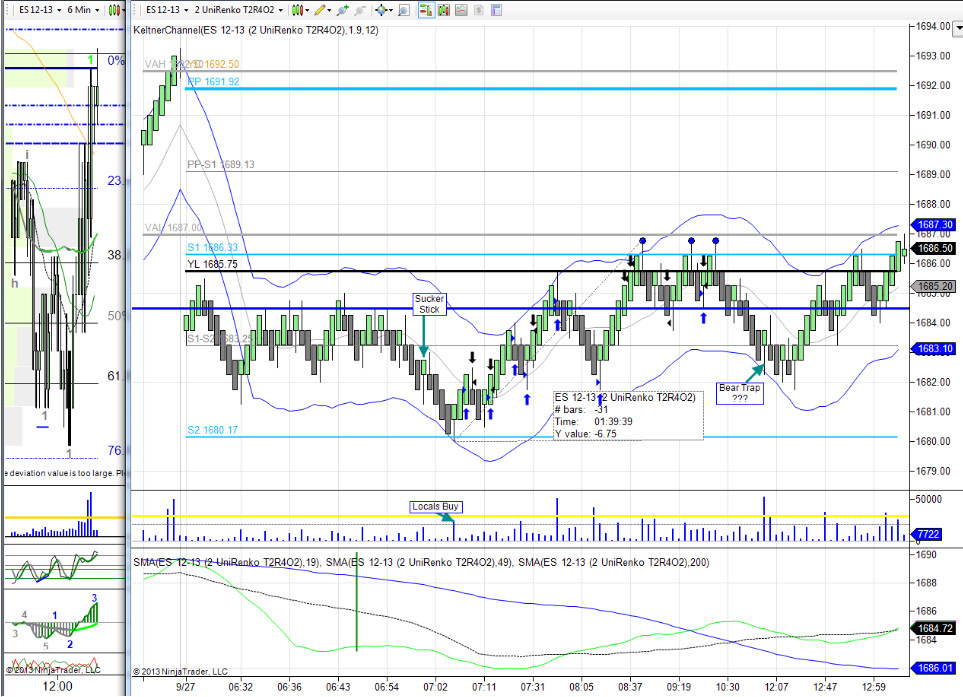Click the PP 1691.92 pivot line label

213,82
